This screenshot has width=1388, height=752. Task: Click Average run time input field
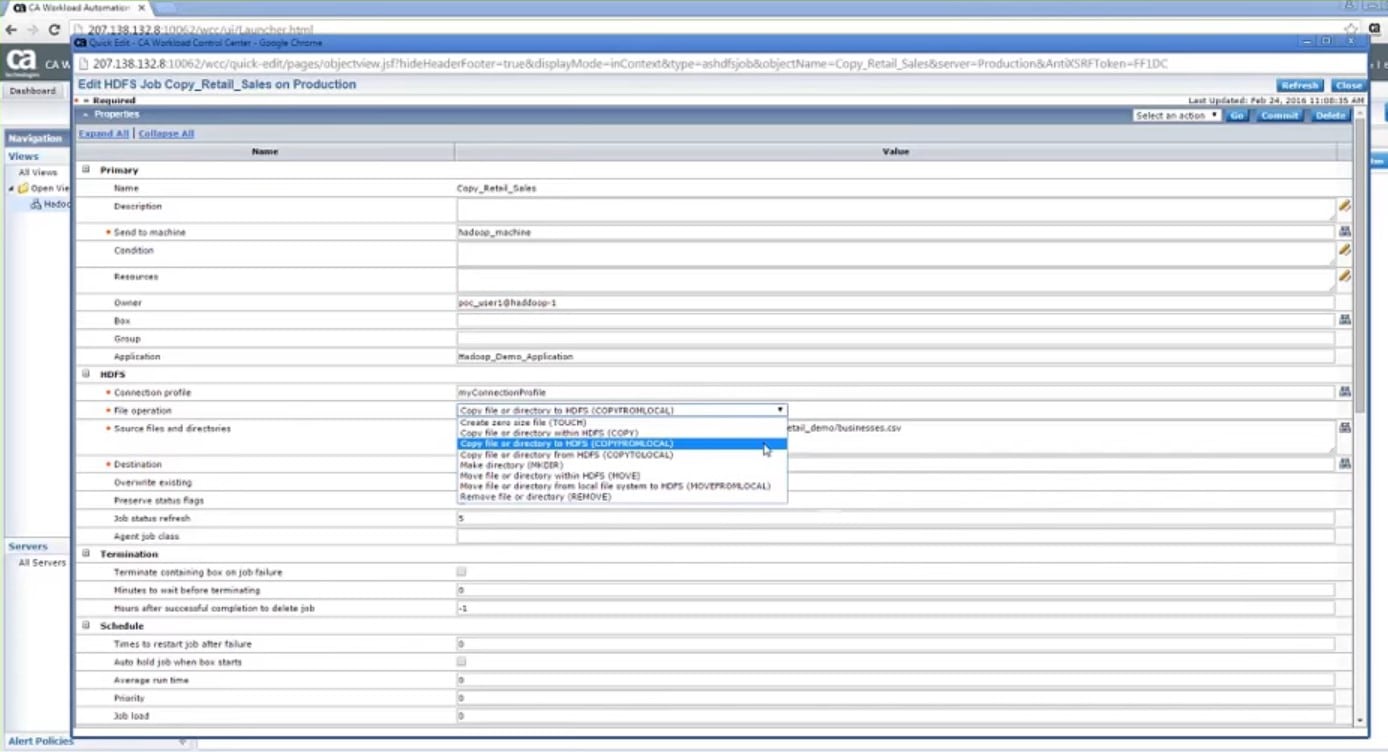896,680
